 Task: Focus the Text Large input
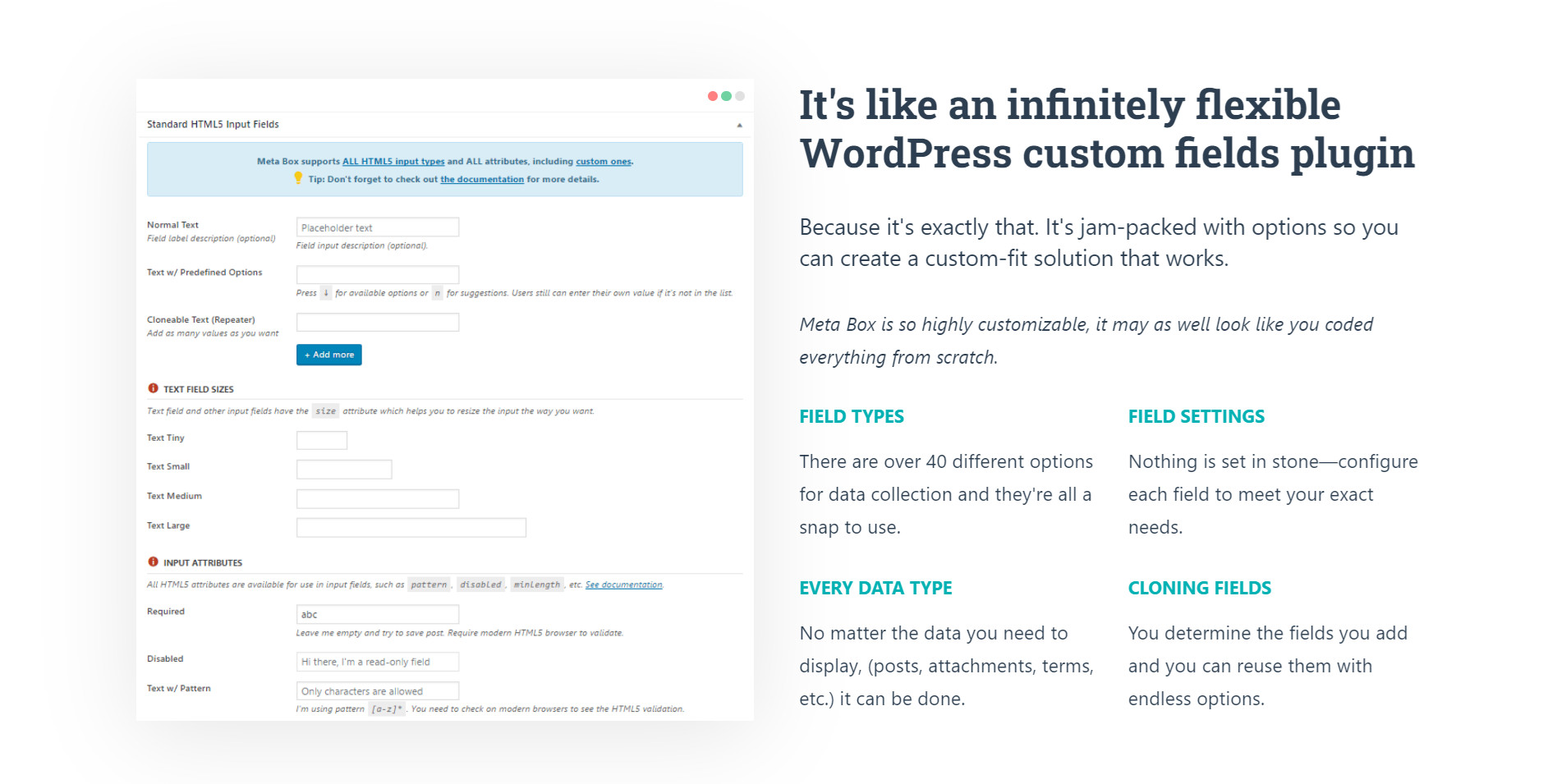click(x=411, y=528)
